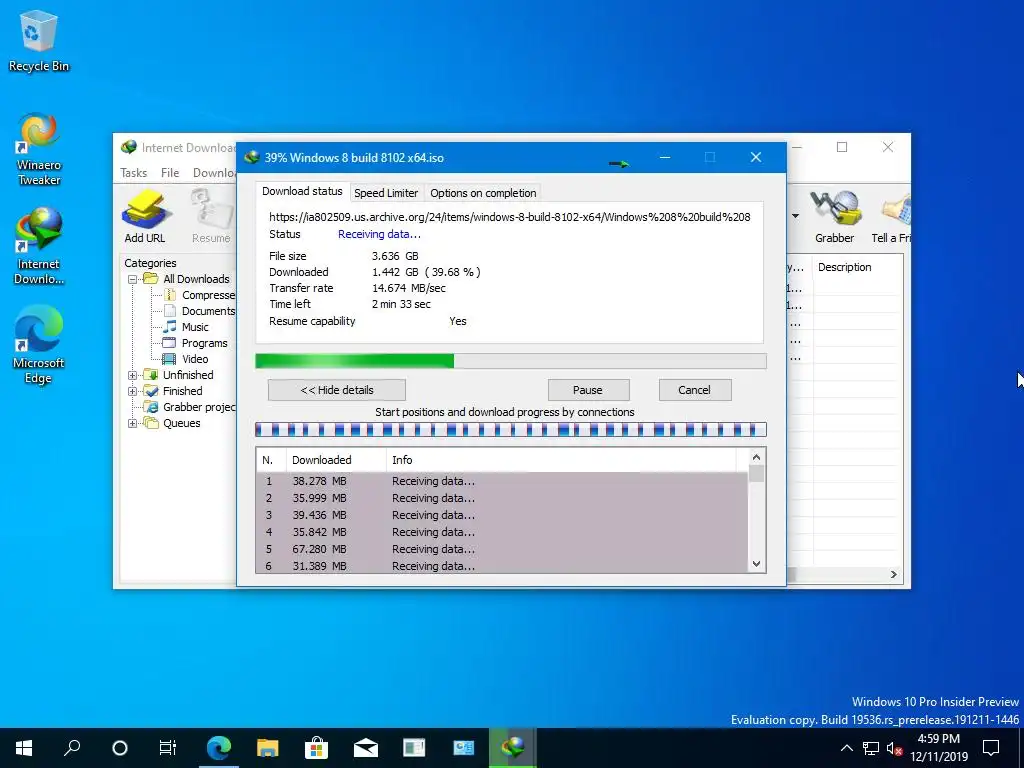The image size is (1024, 768).
Task: Select the Documents category
Action: pyautogui.click(x=200, y=311)
